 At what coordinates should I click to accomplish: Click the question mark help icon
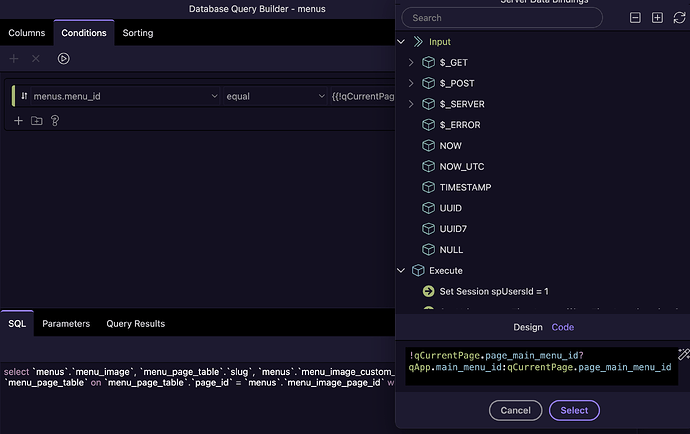55,121
